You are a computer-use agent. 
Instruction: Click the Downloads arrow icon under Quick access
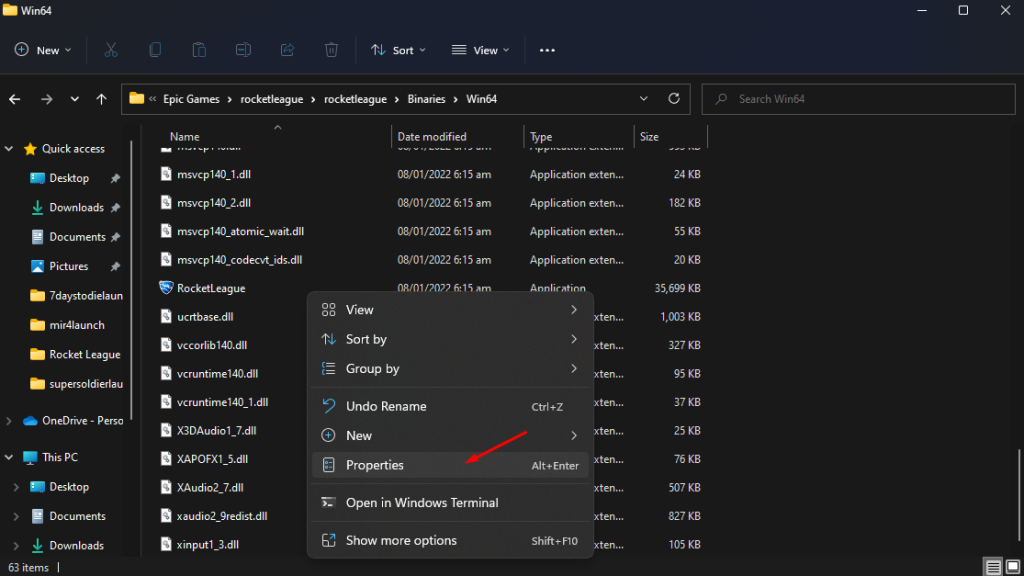click(37, 208)
